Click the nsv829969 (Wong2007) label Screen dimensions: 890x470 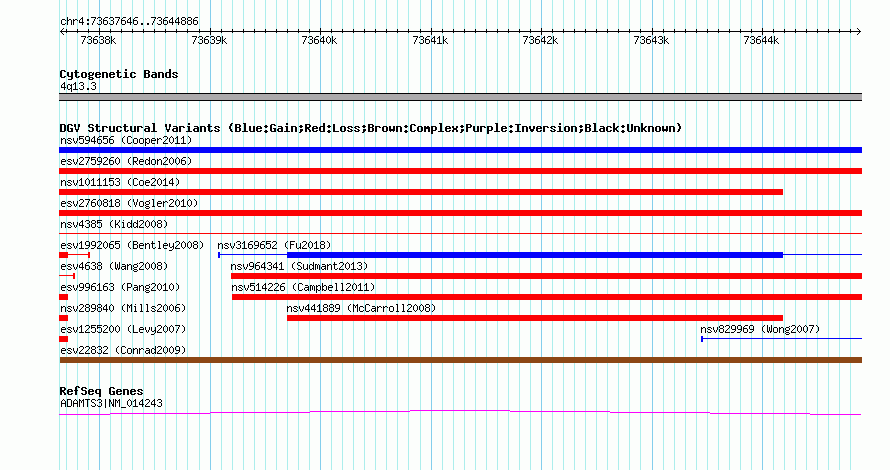point(760,329)
